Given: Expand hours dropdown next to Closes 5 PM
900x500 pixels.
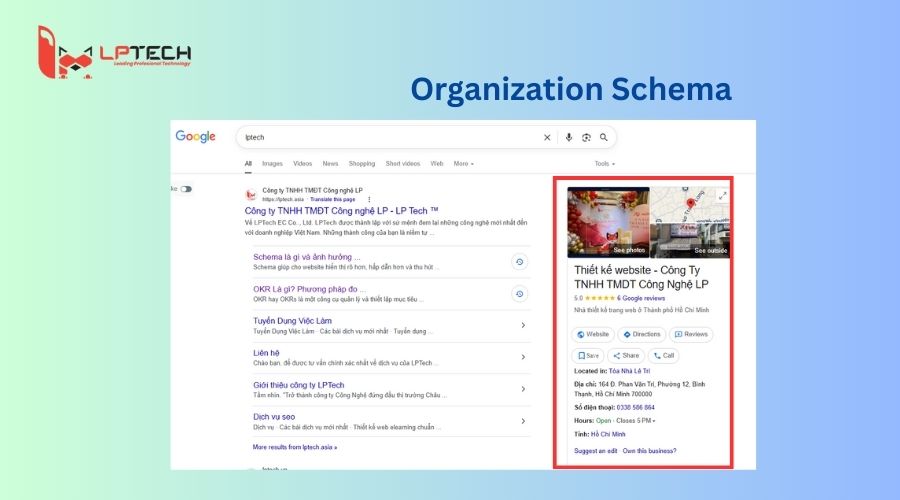Looking at the screenshot, I should 654,421.
